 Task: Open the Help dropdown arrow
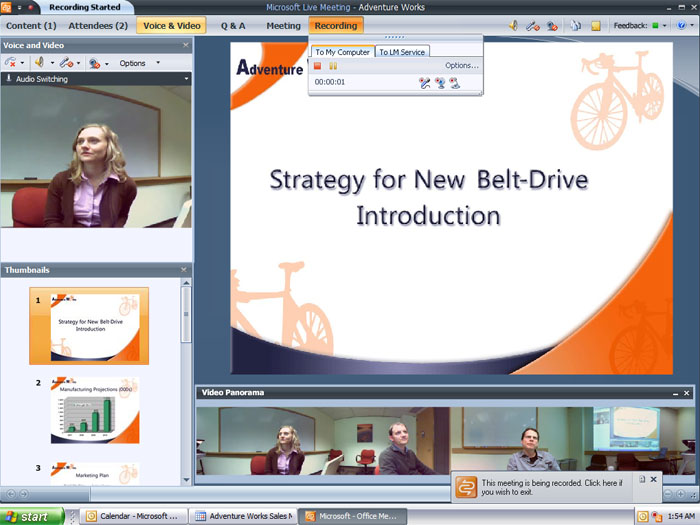point(692,25)
